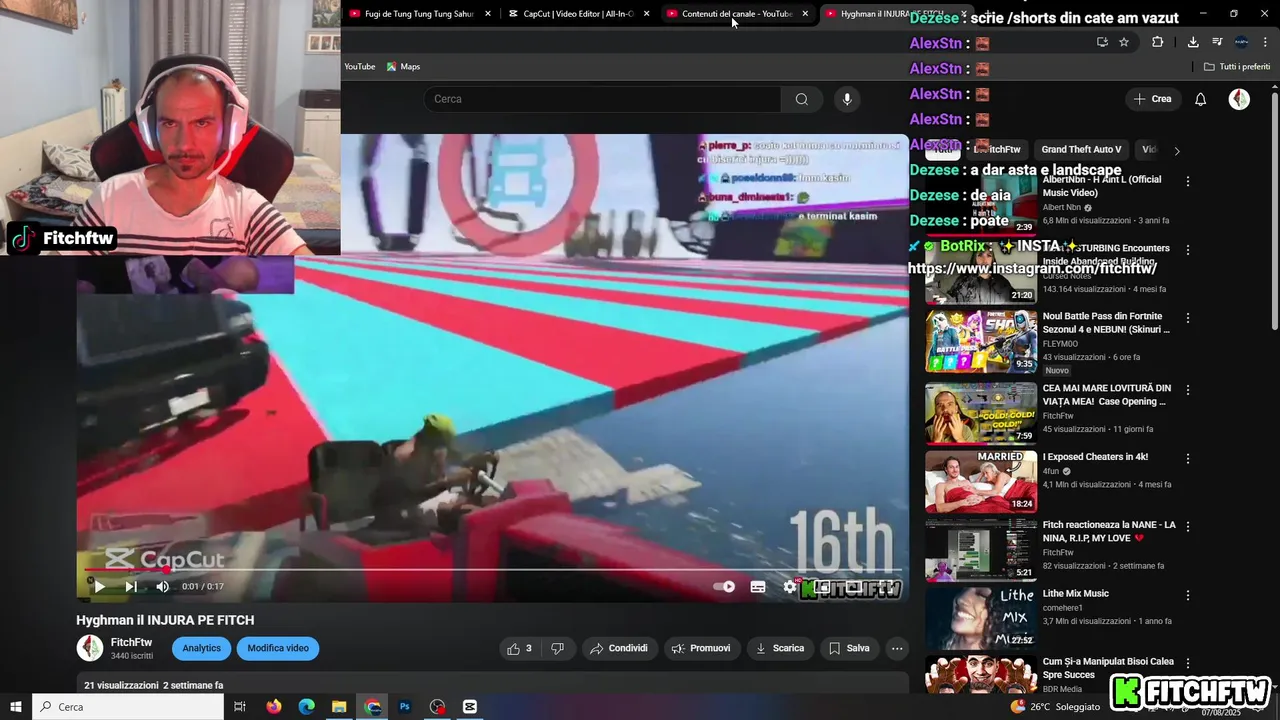Open player settings gear
Screen dimensions: 1280x720
click(790, 587)
